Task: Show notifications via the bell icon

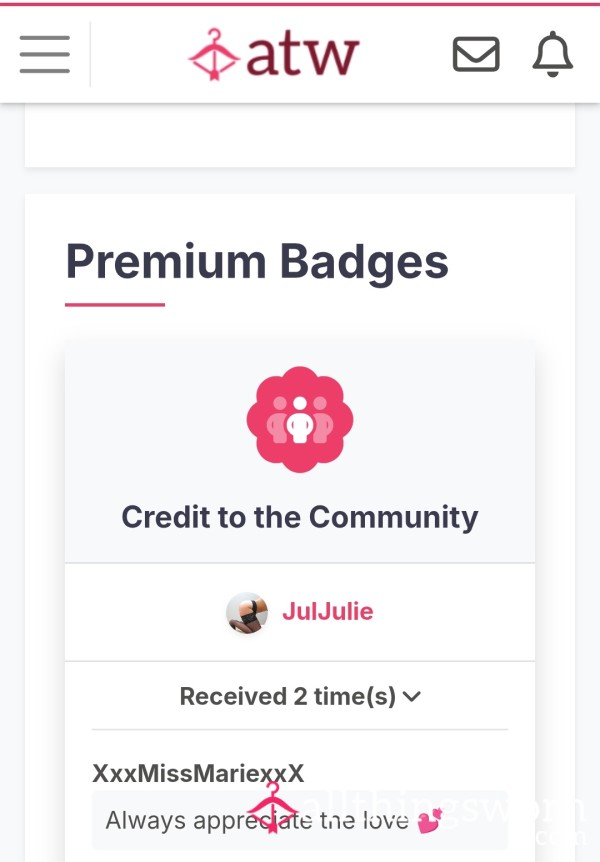Action: tap(553, 54)
